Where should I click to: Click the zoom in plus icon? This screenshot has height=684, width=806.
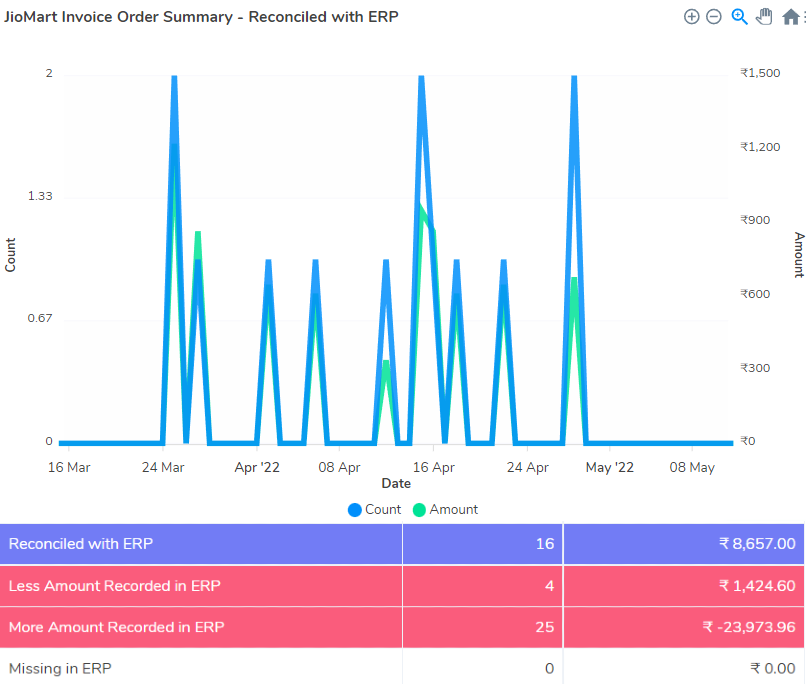691,17
